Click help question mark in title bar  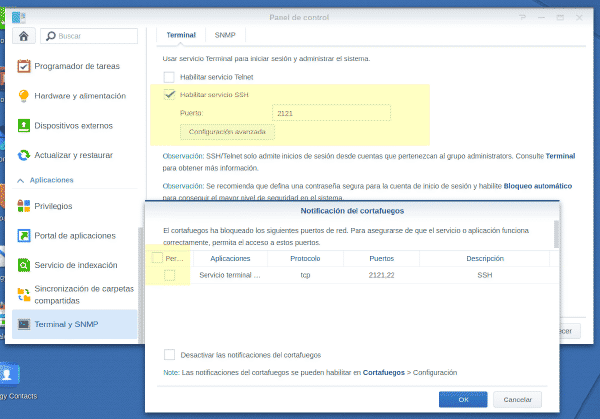pyautogui.click(x=522, y=17)
